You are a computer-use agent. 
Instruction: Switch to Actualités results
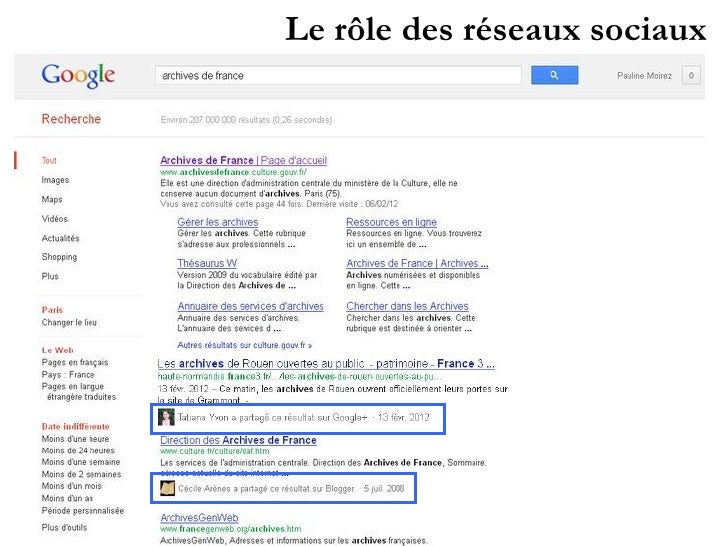click(x=60, y=238)
